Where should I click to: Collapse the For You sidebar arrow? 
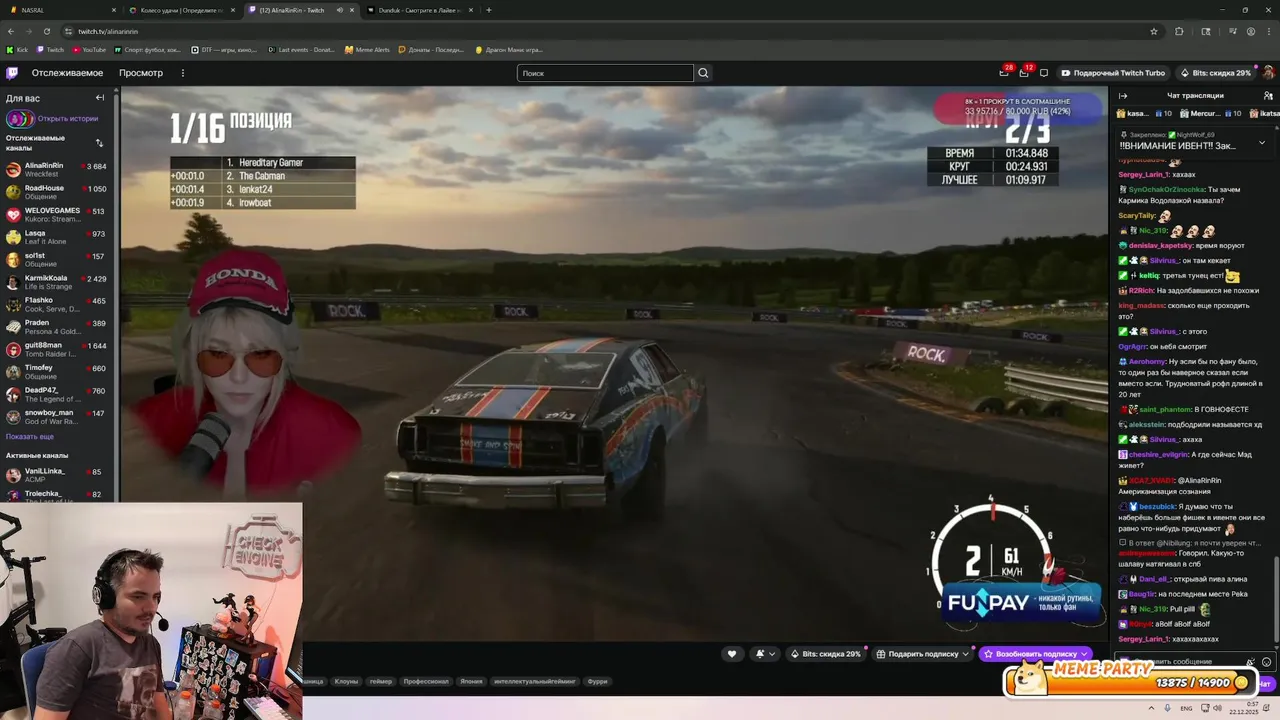pos(100,98)
